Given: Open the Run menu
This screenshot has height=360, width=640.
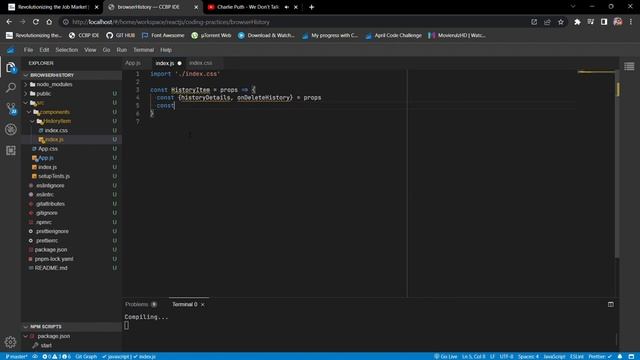Looking at the screenshot, I should [122, 50].
